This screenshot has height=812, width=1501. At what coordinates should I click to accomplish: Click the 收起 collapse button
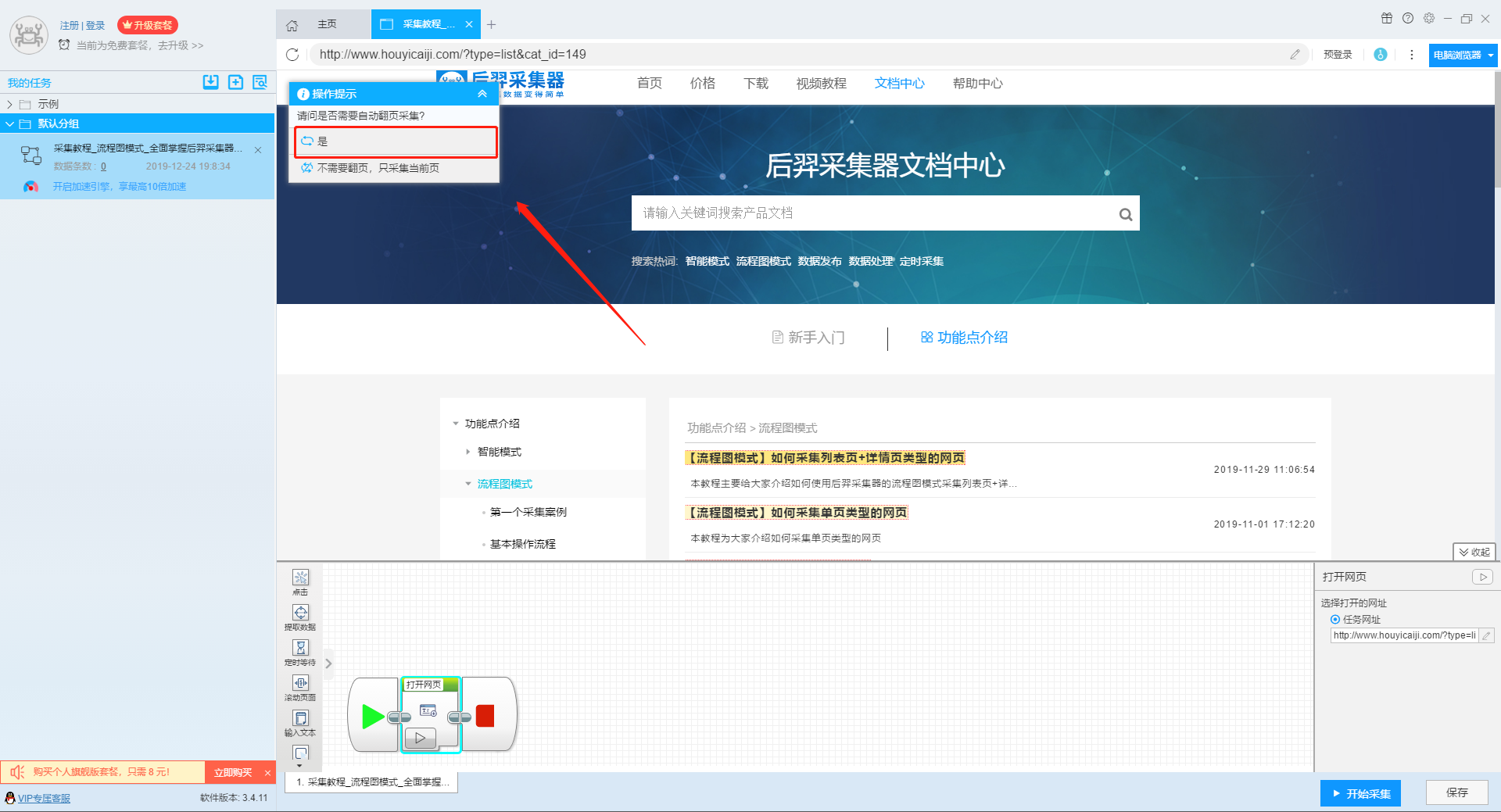tap(1474, 552)
